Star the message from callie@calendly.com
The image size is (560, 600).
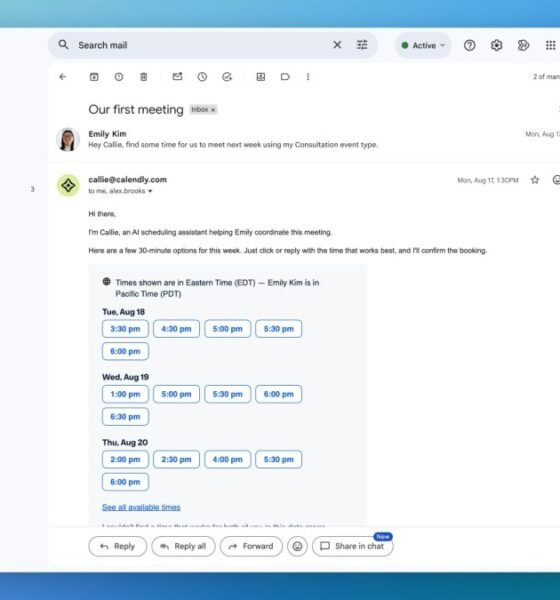click(535, 180)
